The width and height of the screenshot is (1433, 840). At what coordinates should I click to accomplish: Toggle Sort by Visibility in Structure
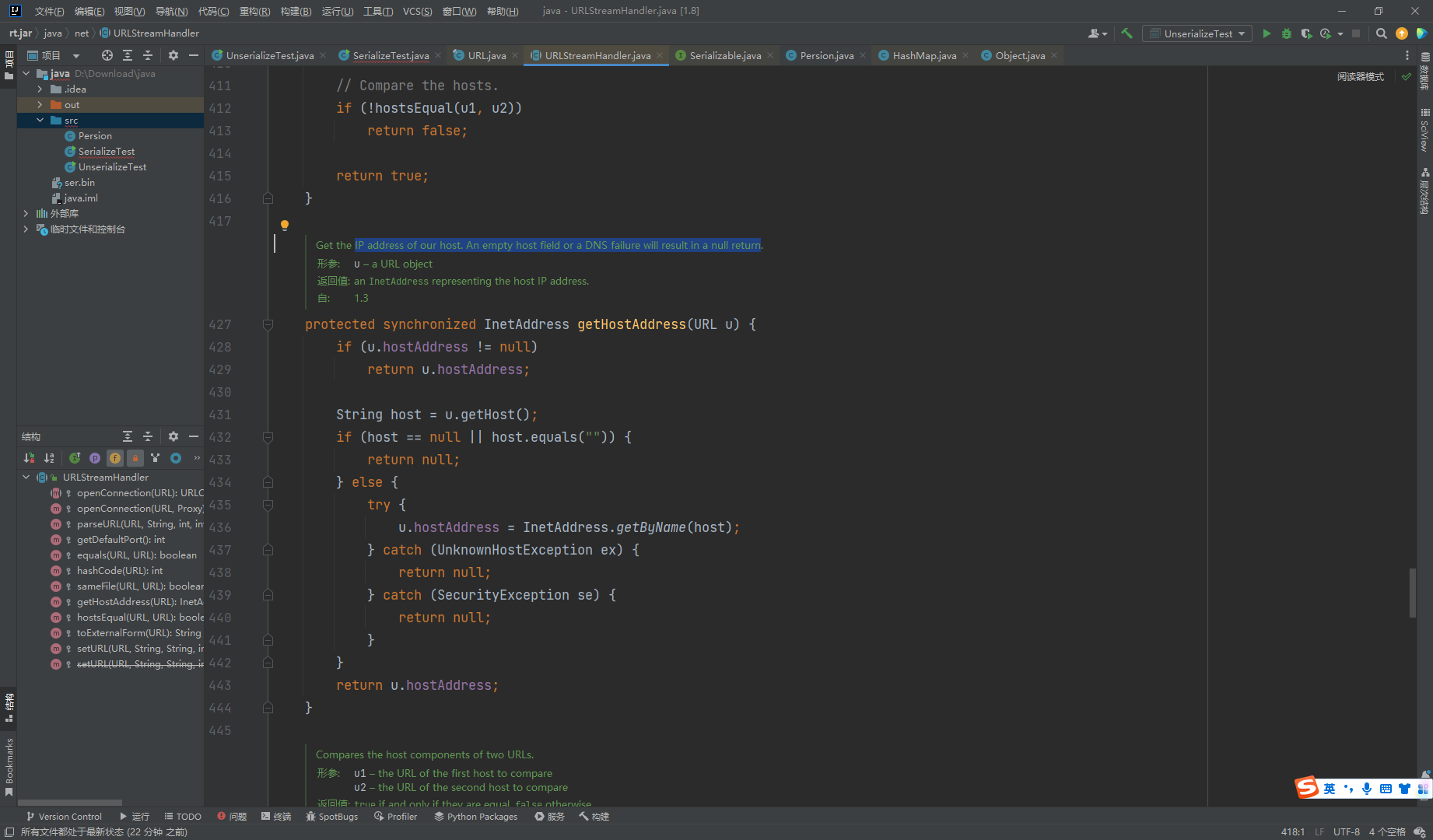pyautogui.click(x=29, y=458)
